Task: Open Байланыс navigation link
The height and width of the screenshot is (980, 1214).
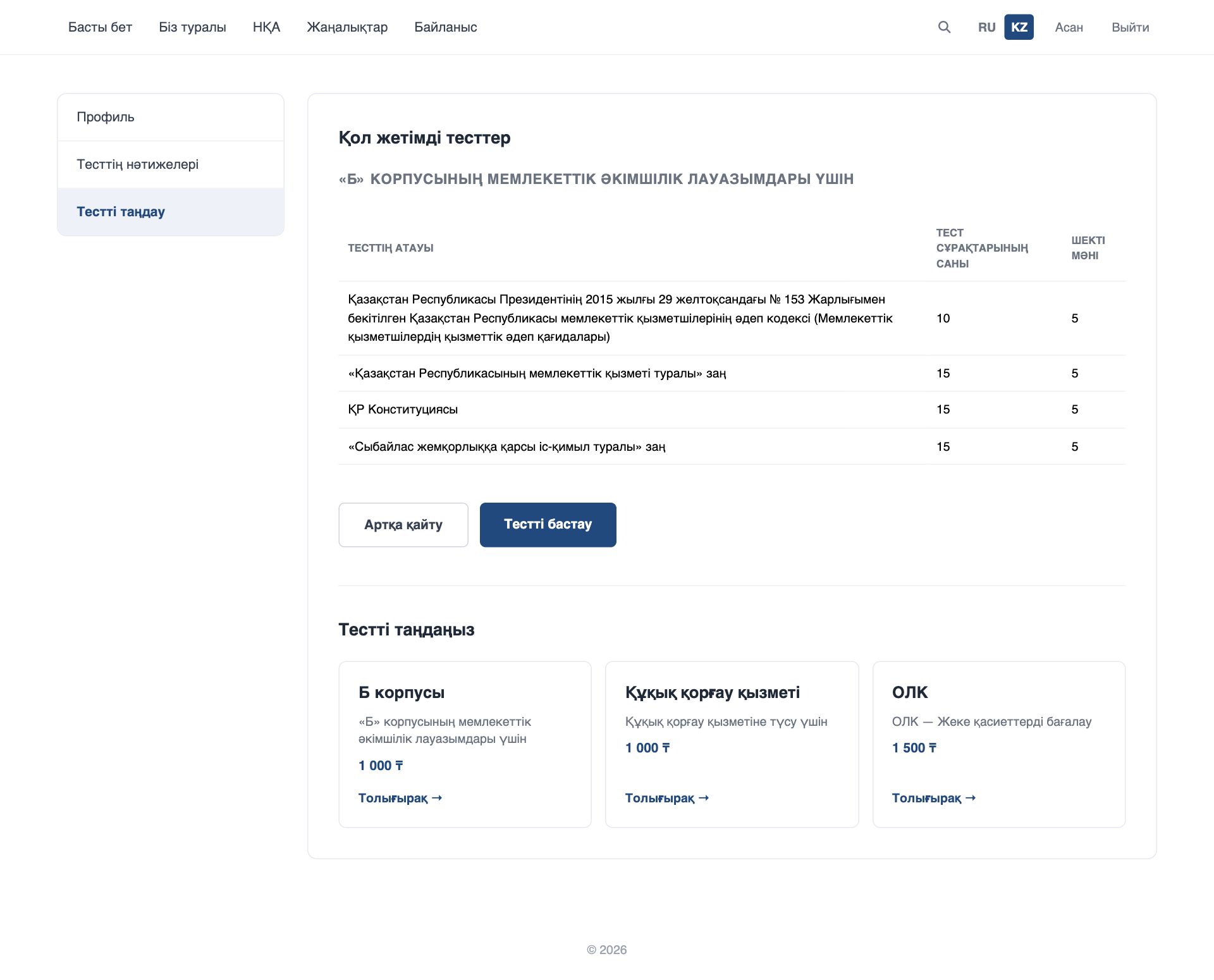Action: [445, 27]
